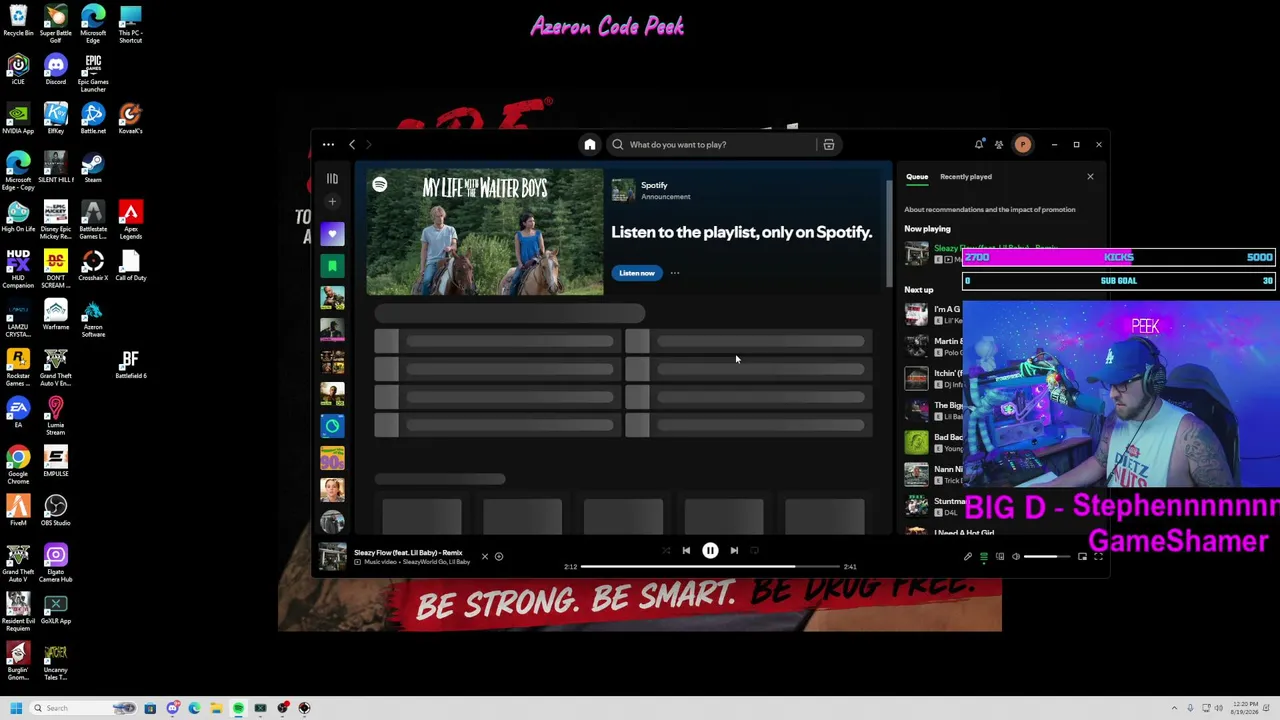Close the Queue panel
1280x720 pixels.
[x=1090, y=177]
